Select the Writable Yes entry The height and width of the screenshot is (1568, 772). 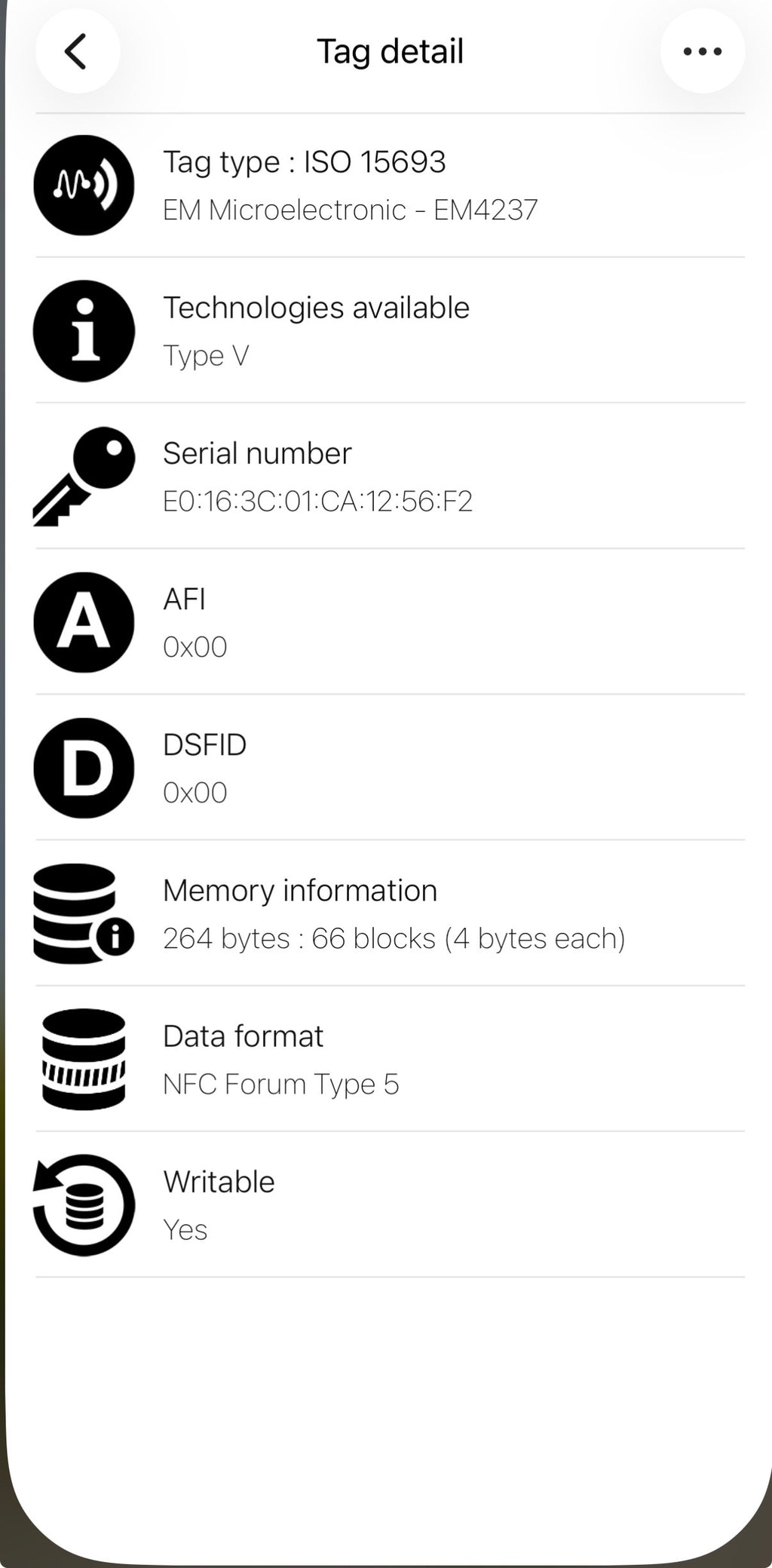tap(390, 1204)
